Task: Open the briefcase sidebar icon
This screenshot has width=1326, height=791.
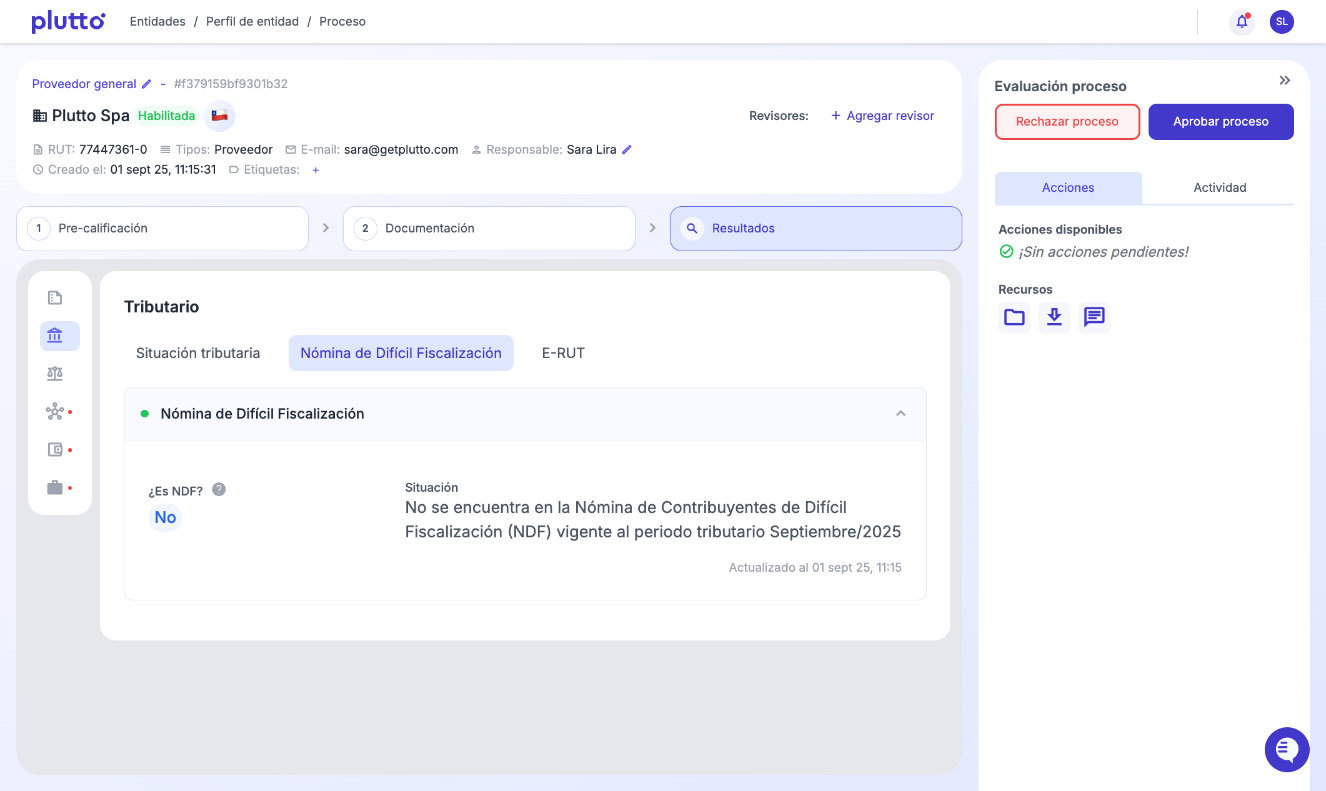Action: 56,487
